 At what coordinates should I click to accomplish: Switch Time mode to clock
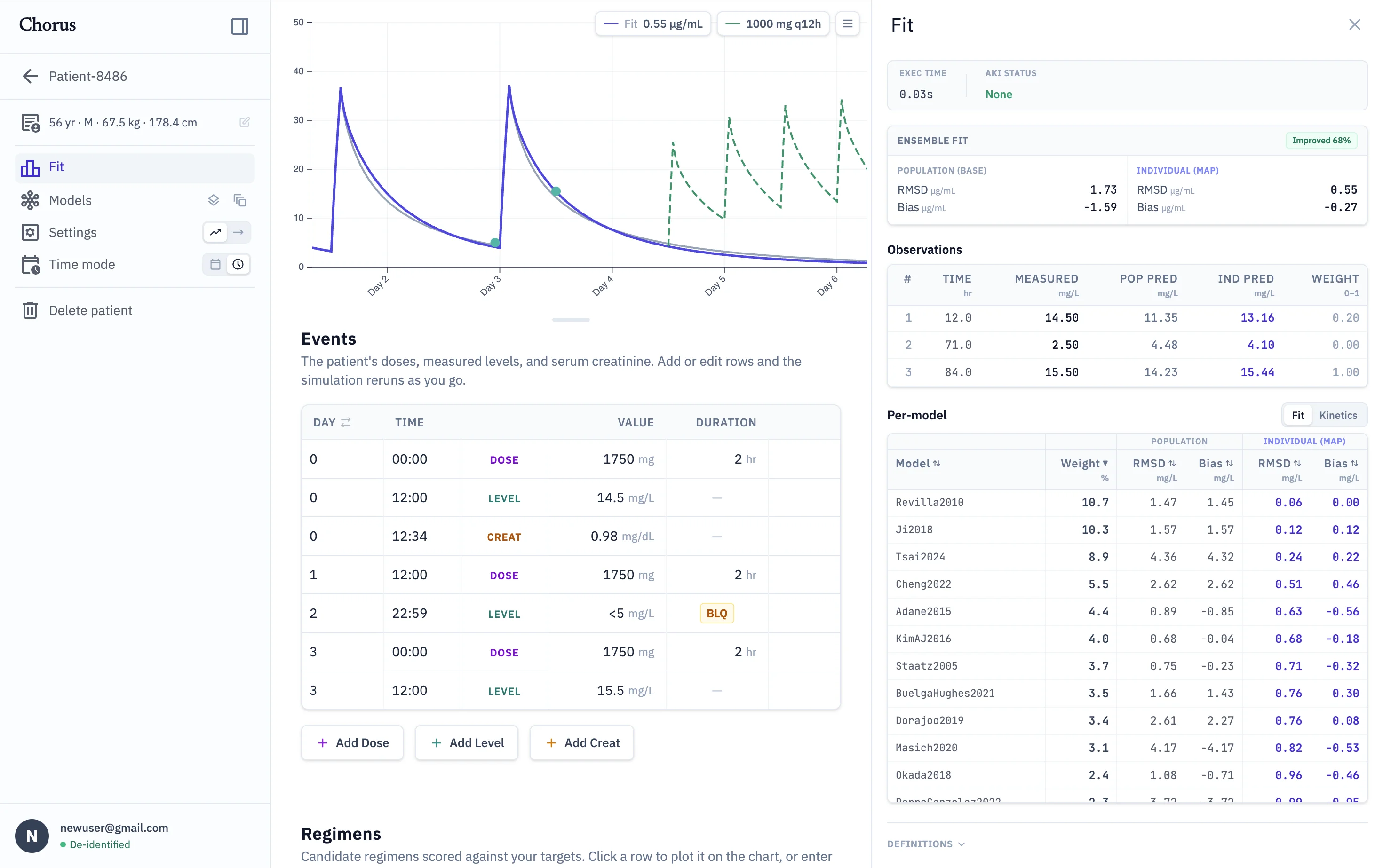238,265
